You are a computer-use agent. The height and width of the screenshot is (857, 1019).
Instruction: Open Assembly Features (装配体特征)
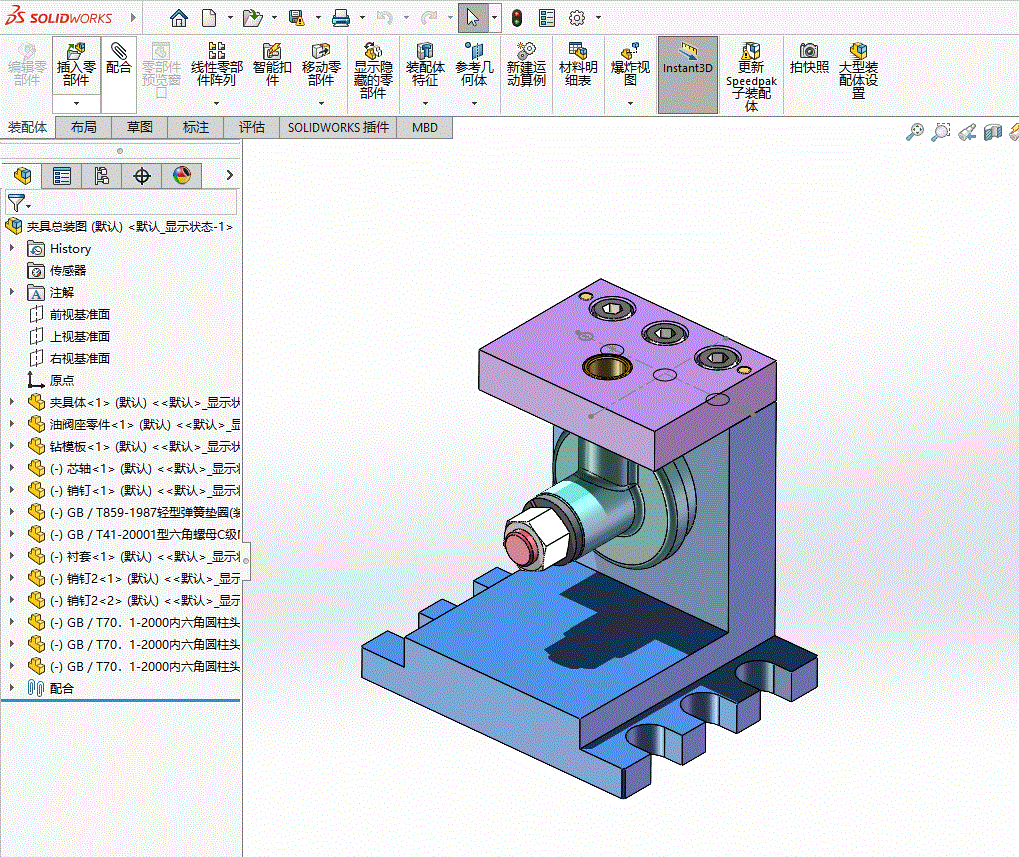pos(425,65)
